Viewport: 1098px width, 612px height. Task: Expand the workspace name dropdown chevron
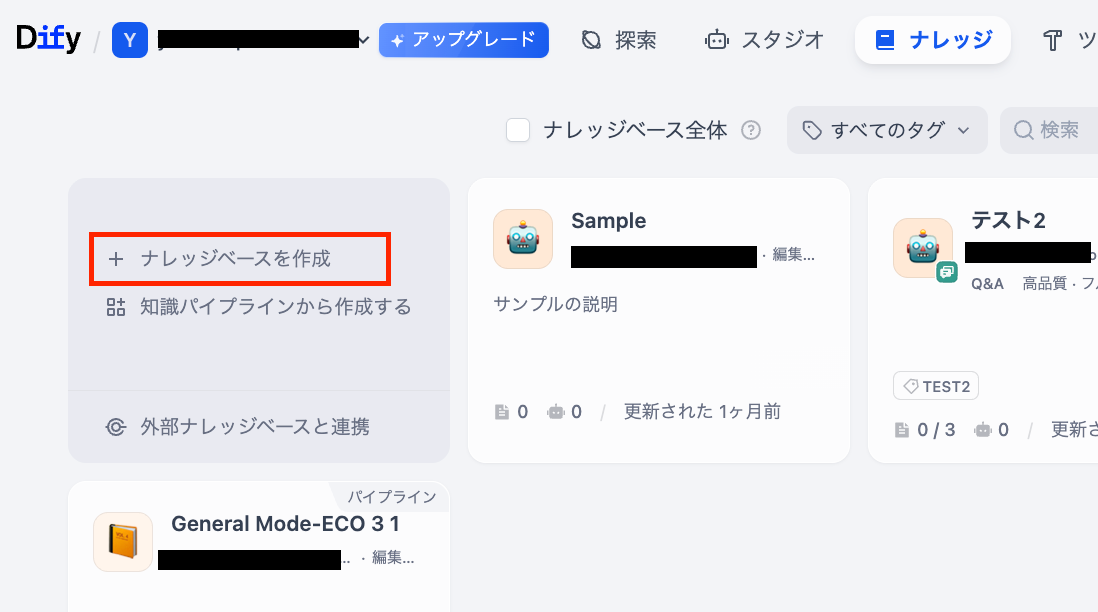click(364, 40)
